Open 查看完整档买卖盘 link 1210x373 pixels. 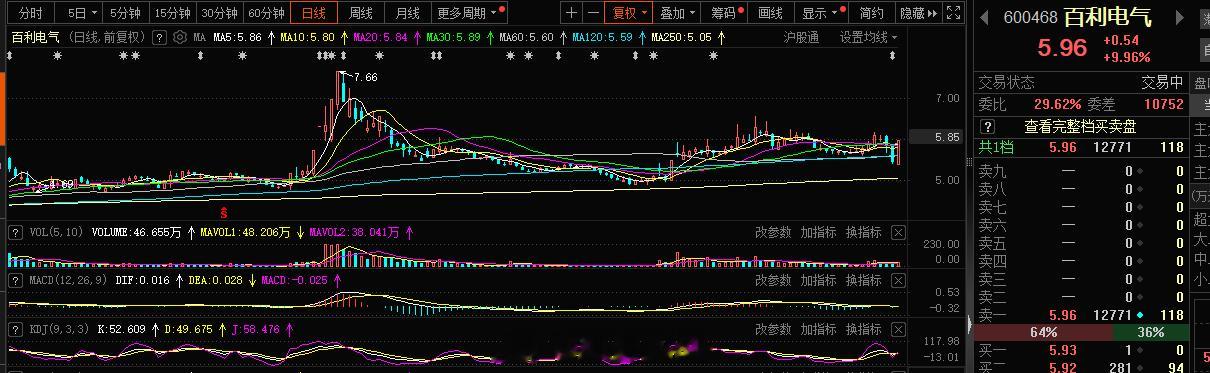pyautogui.click(x=1080, y=127)
